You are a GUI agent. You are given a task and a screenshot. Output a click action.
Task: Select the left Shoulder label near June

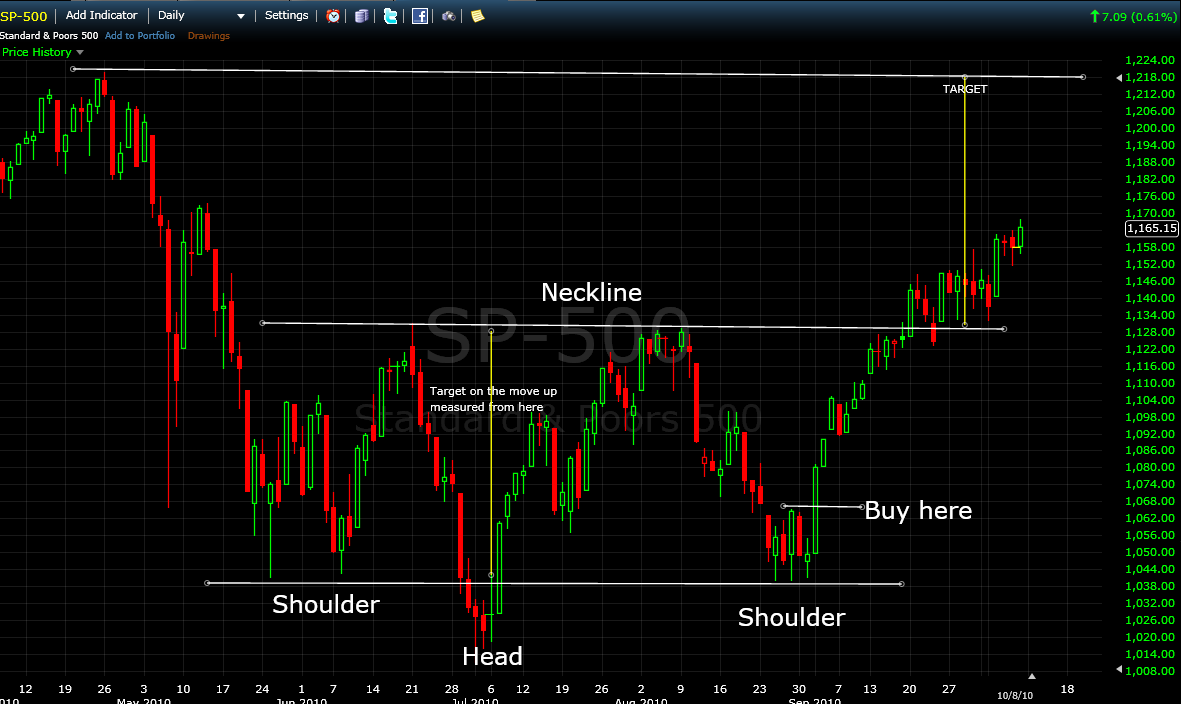[x=325, y=604]
